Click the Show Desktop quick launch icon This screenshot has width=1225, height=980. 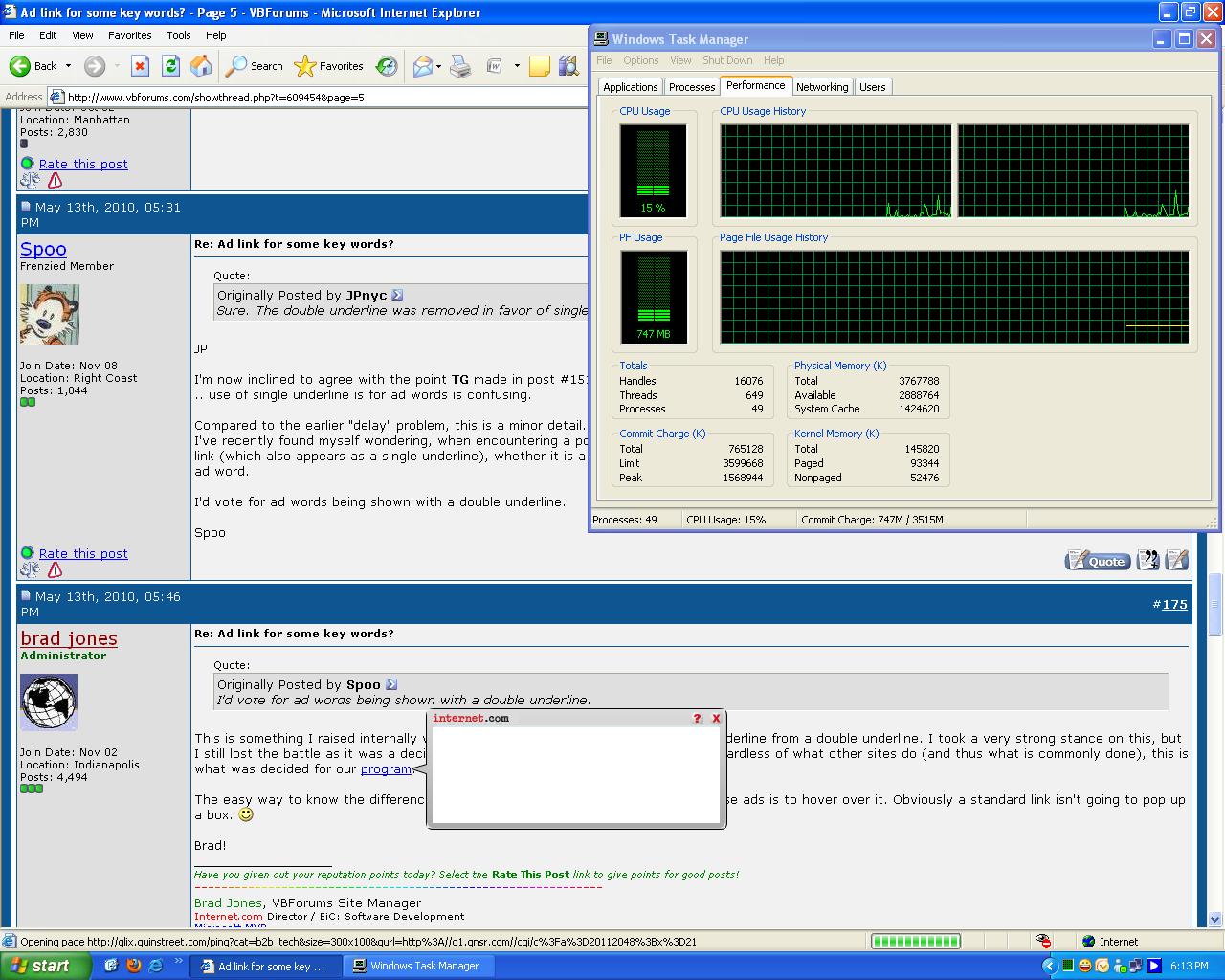pyautogui.click(x=111, y=966)
